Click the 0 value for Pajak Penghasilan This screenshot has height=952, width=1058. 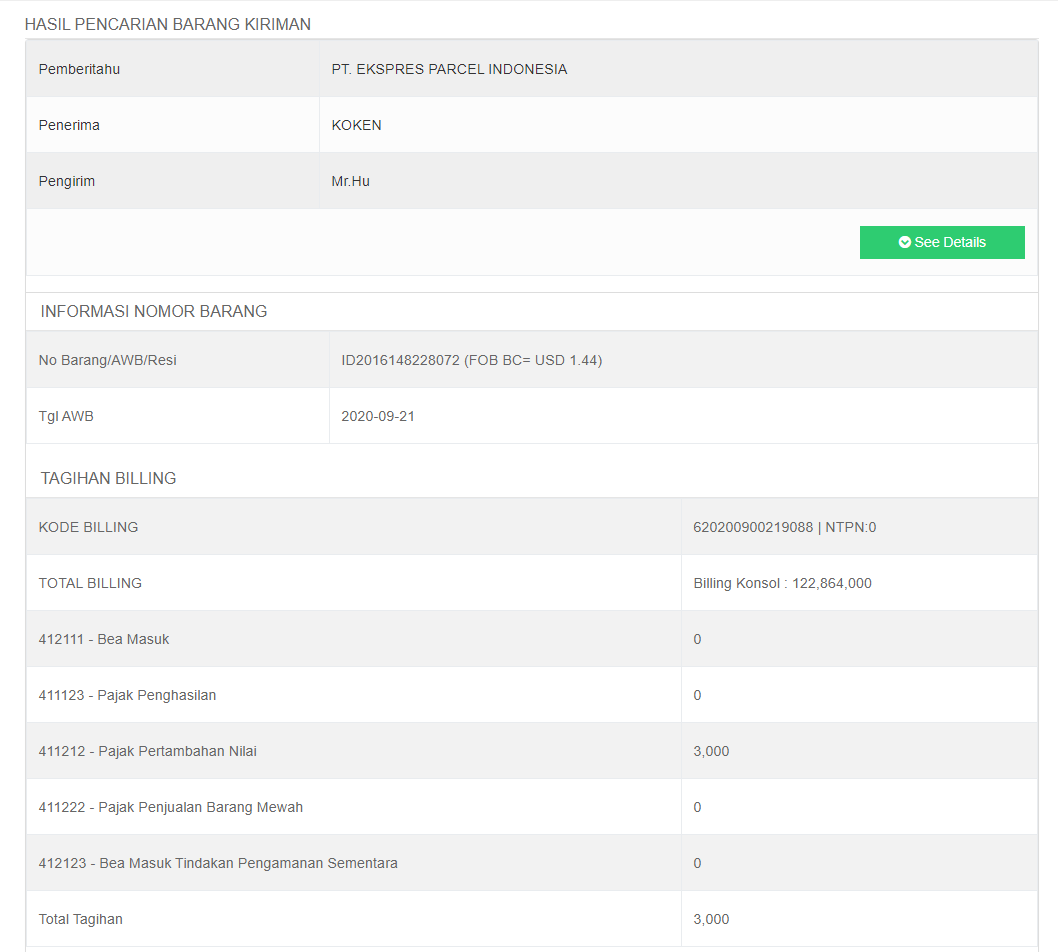pos(697,696)
